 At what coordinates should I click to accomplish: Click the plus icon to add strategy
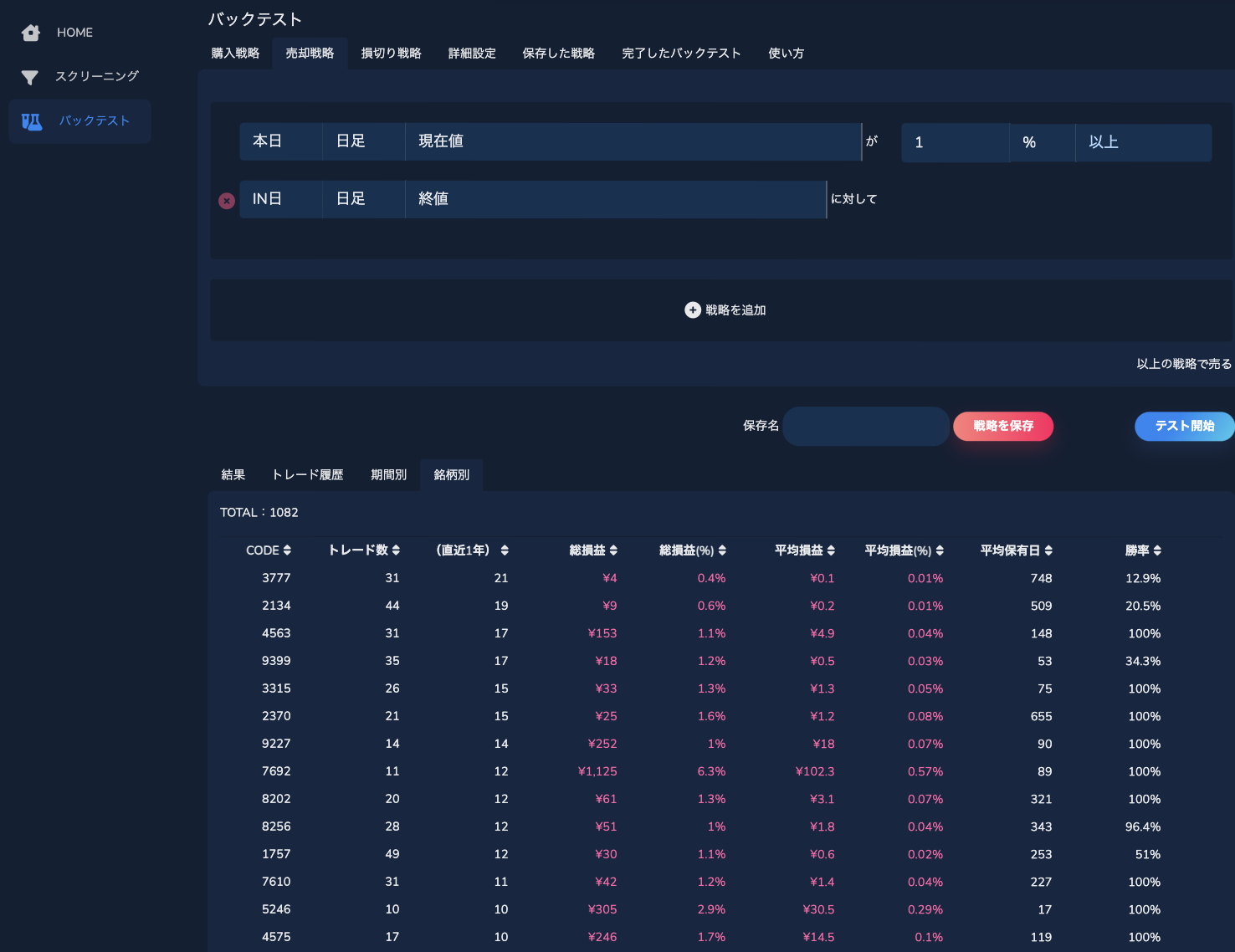[693, 310]
